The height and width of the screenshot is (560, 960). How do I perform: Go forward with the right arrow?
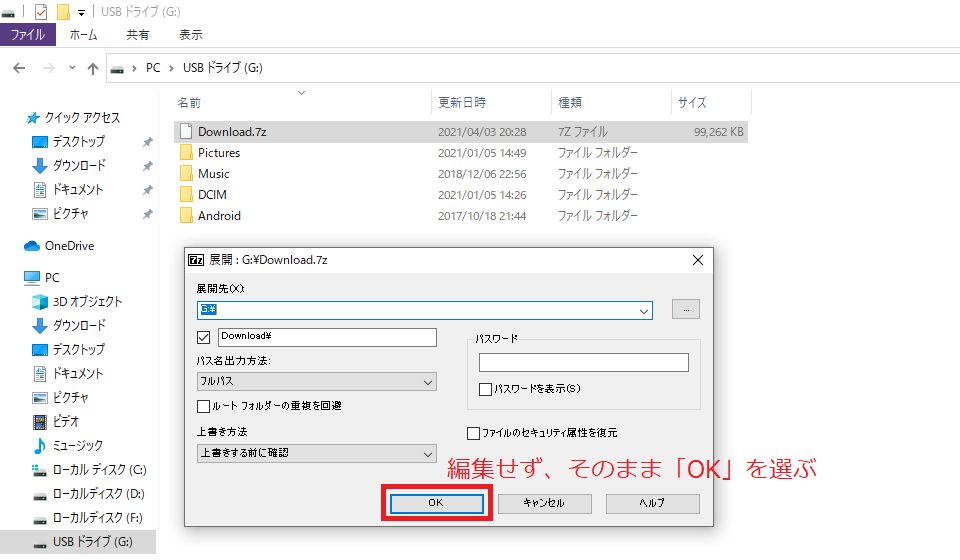click(48, 68)
